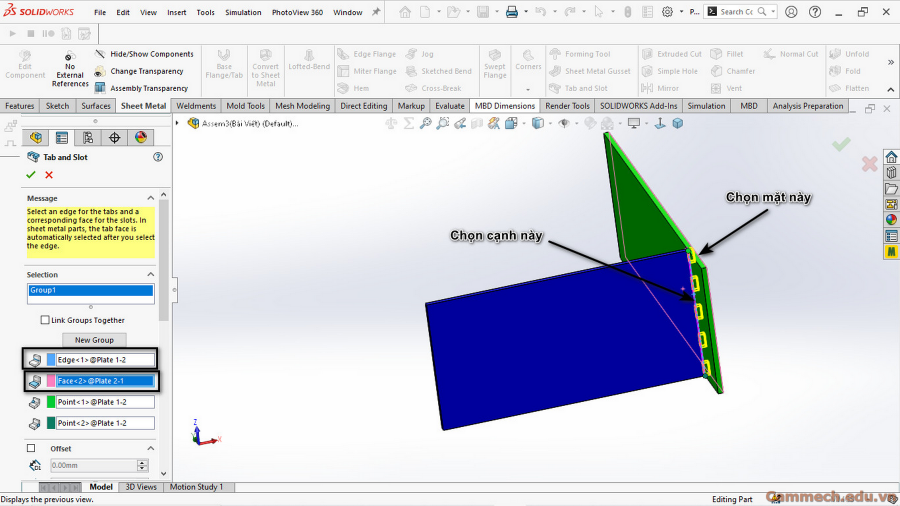Click the No External References button
The width and height of the screenshot is (900, 506).
click(x=70, y=69)
